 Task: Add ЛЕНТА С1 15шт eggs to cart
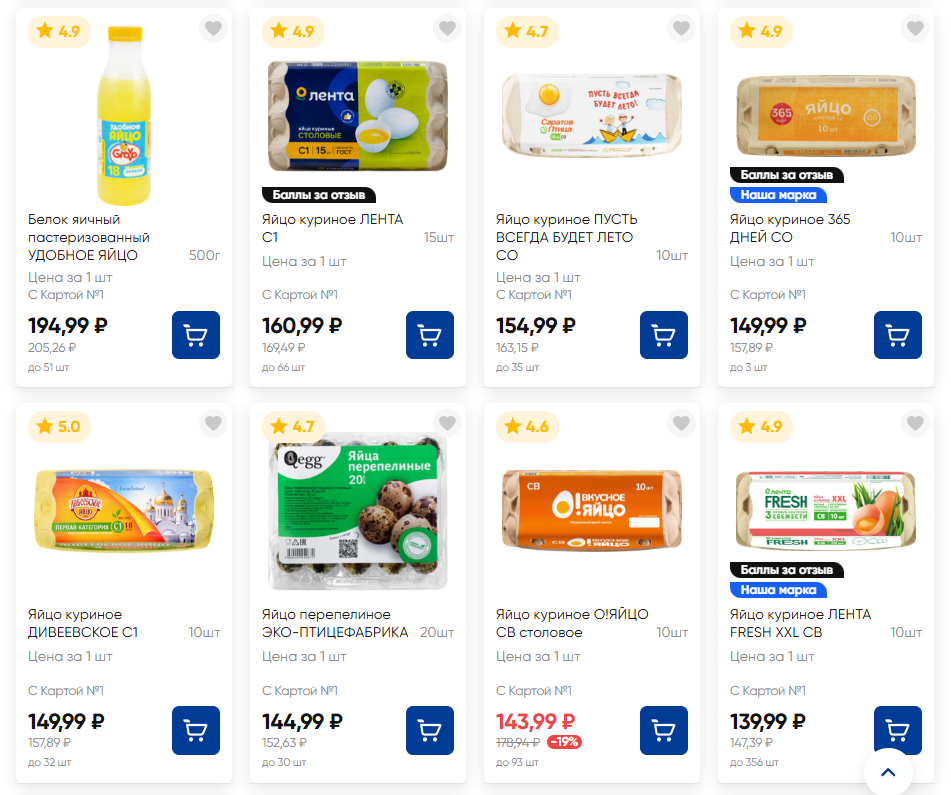pos(430,335)
